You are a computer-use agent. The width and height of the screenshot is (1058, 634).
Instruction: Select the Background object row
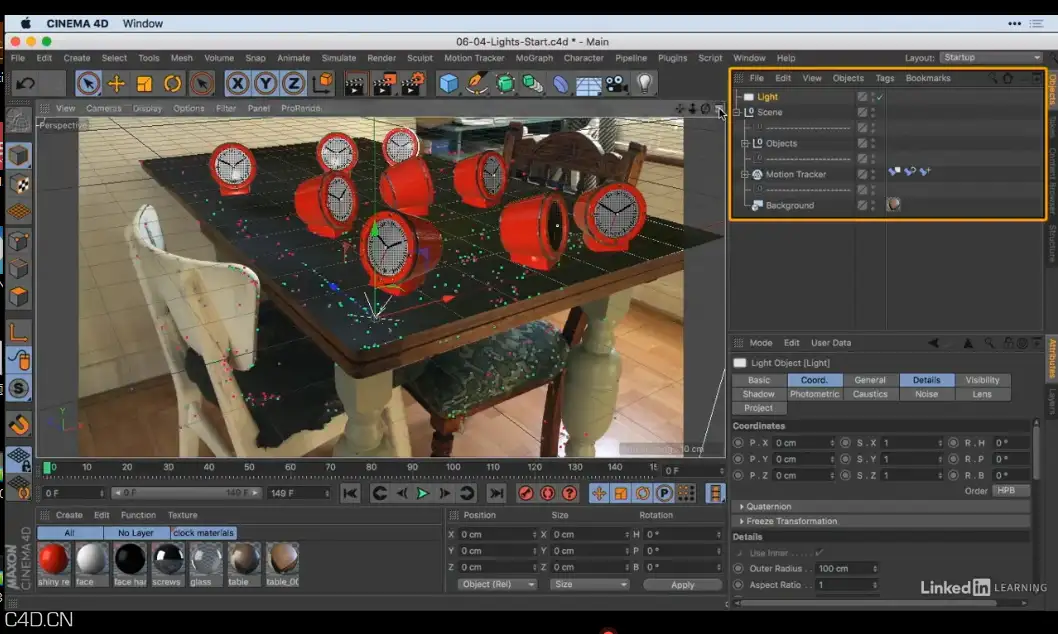point(789,205)
